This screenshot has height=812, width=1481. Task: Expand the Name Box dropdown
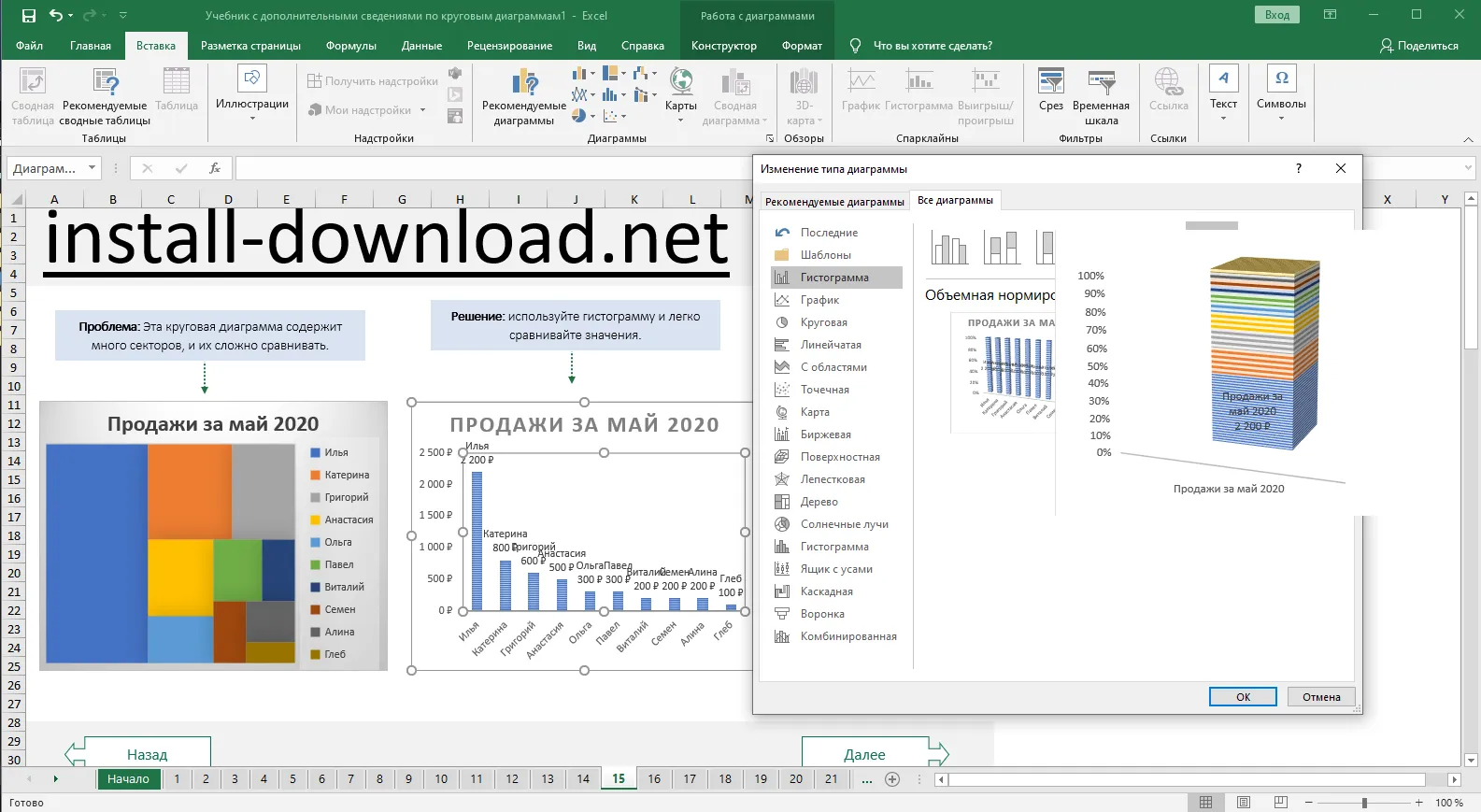[92, 168]
